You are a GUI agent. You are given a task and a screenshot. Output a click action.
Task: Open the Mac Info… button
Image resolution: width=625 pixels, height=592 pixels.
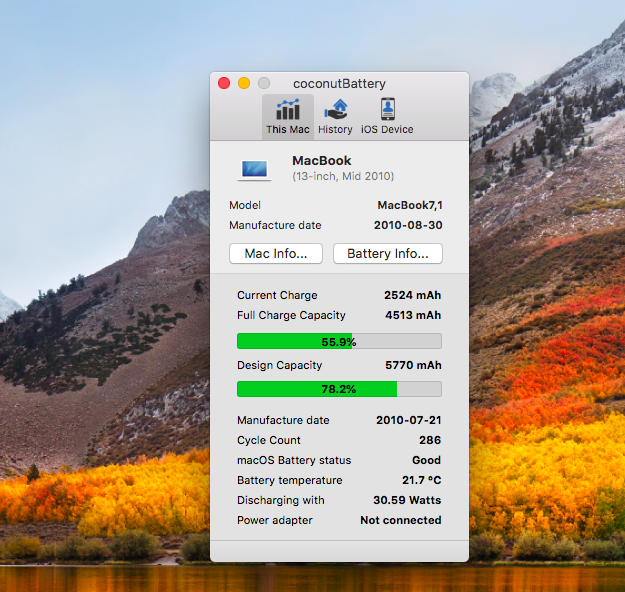point(276,254)
